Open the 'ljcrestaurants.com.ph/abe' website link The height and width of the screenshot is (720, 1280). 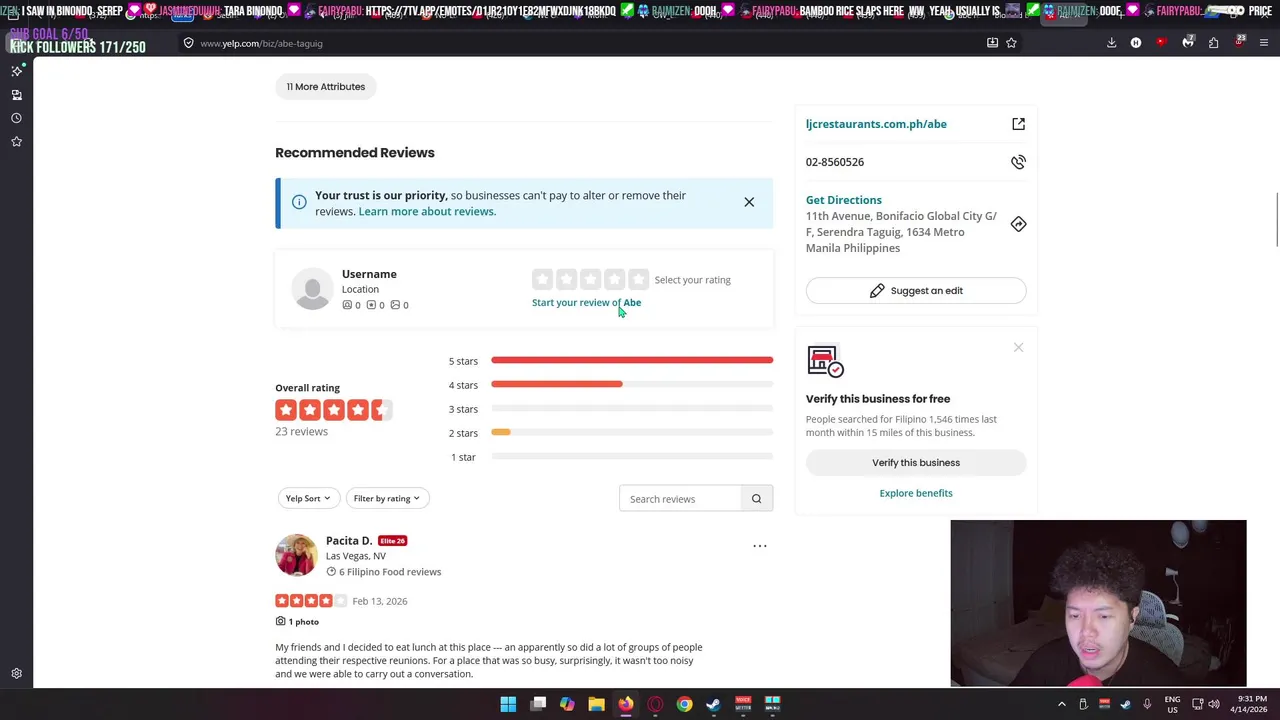click(876, 124)
